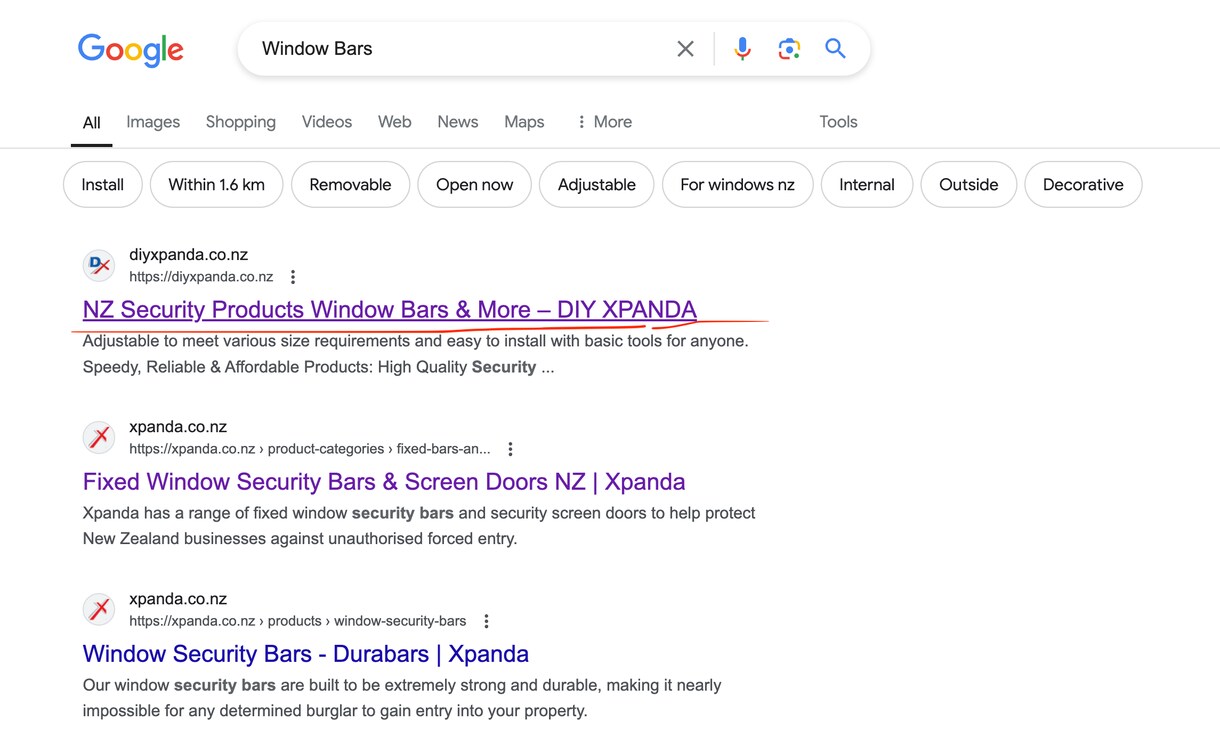Expand the More menu

tap(604, 122)
